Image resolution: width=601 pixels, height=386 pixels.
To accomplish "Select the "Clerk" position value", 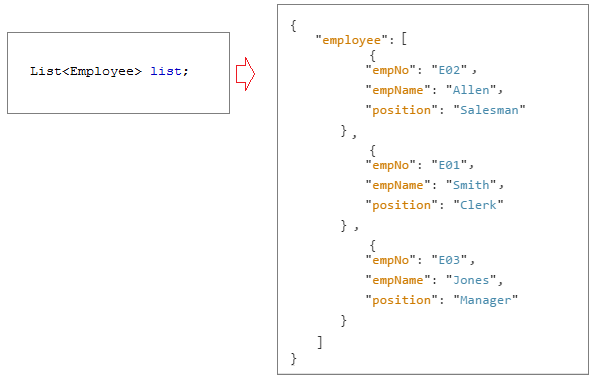I will coord(478,205).
